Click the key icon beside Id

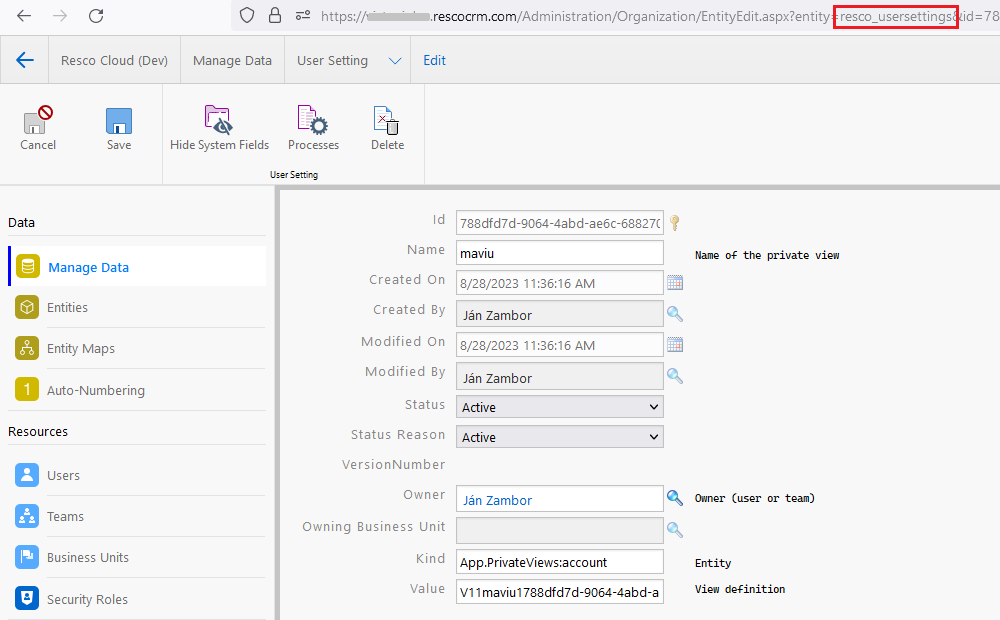675,222
